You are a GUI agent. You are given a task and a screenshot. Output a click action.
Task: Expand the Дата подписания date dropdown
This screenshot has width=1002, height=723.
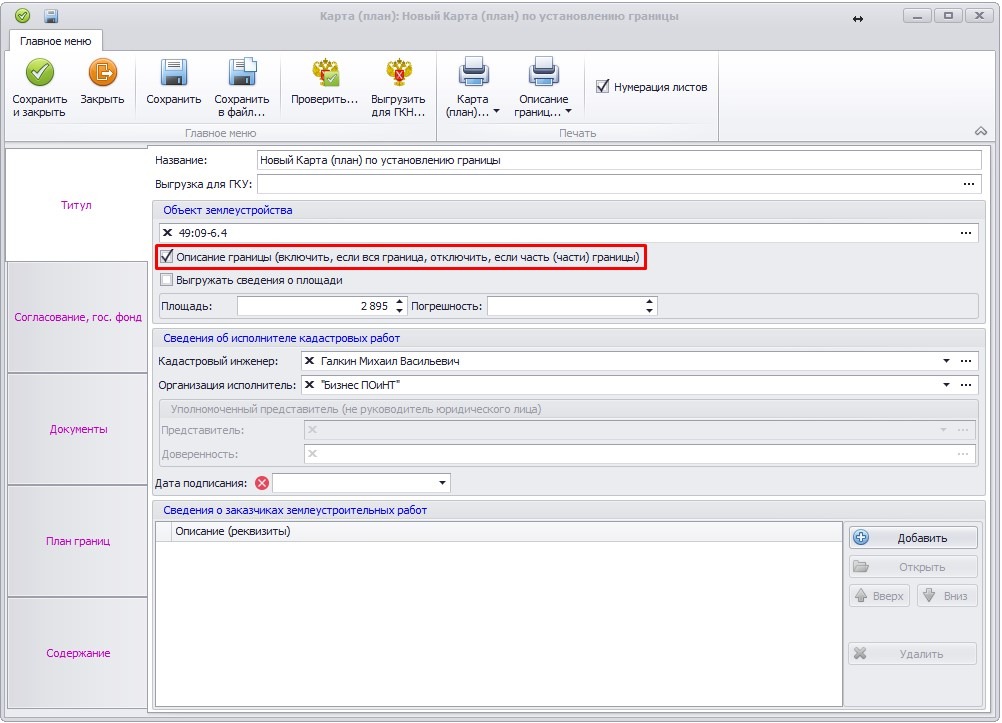[442, 484]
